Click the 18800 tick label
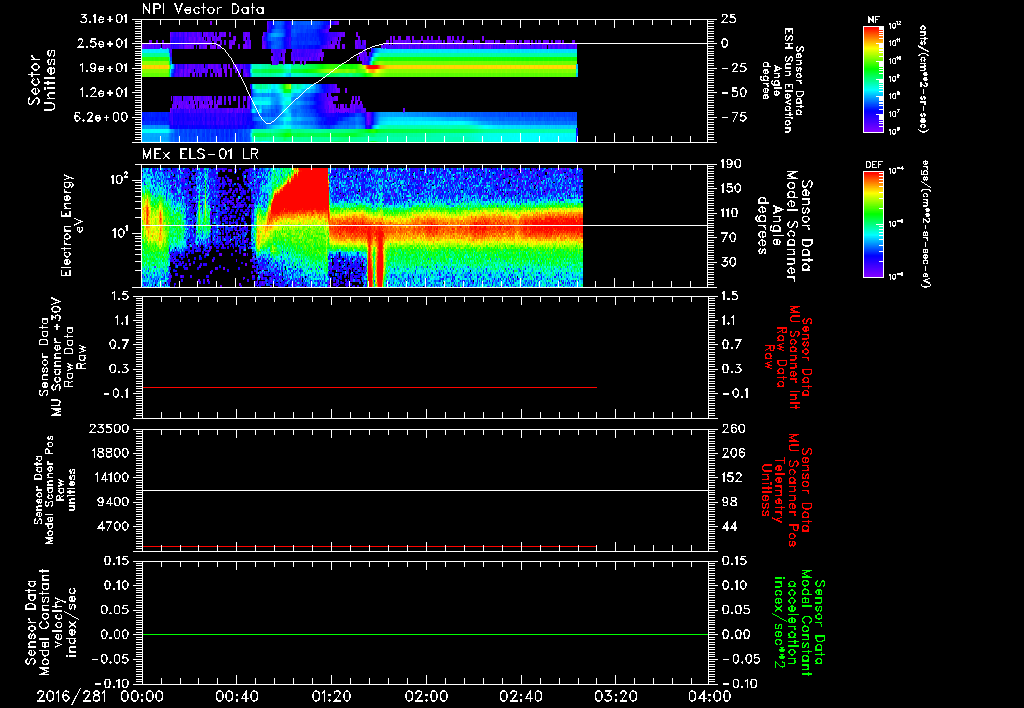Image resolution: width=1024 pixels, height=708 pixels. [108, 453]
